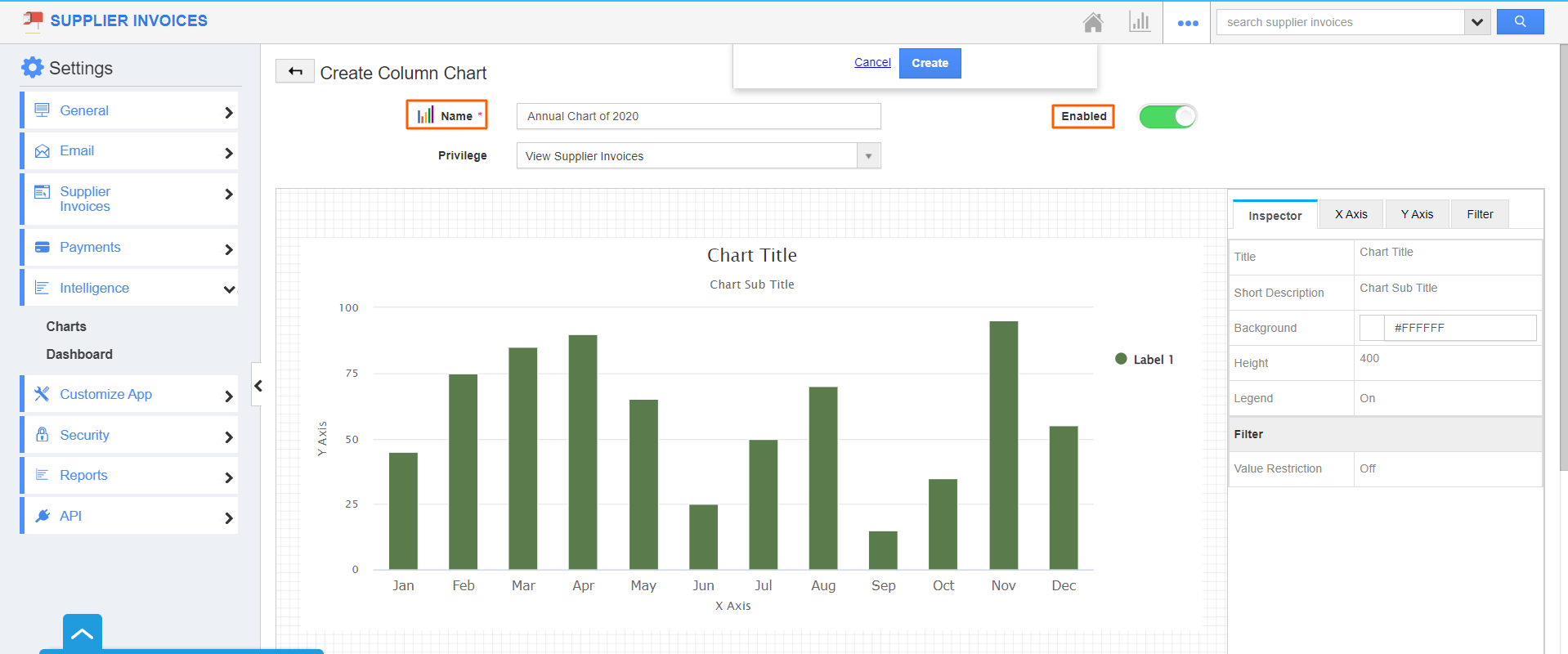
Task: Toggle the Enabled switch off
Action: tap(1167, 117)
